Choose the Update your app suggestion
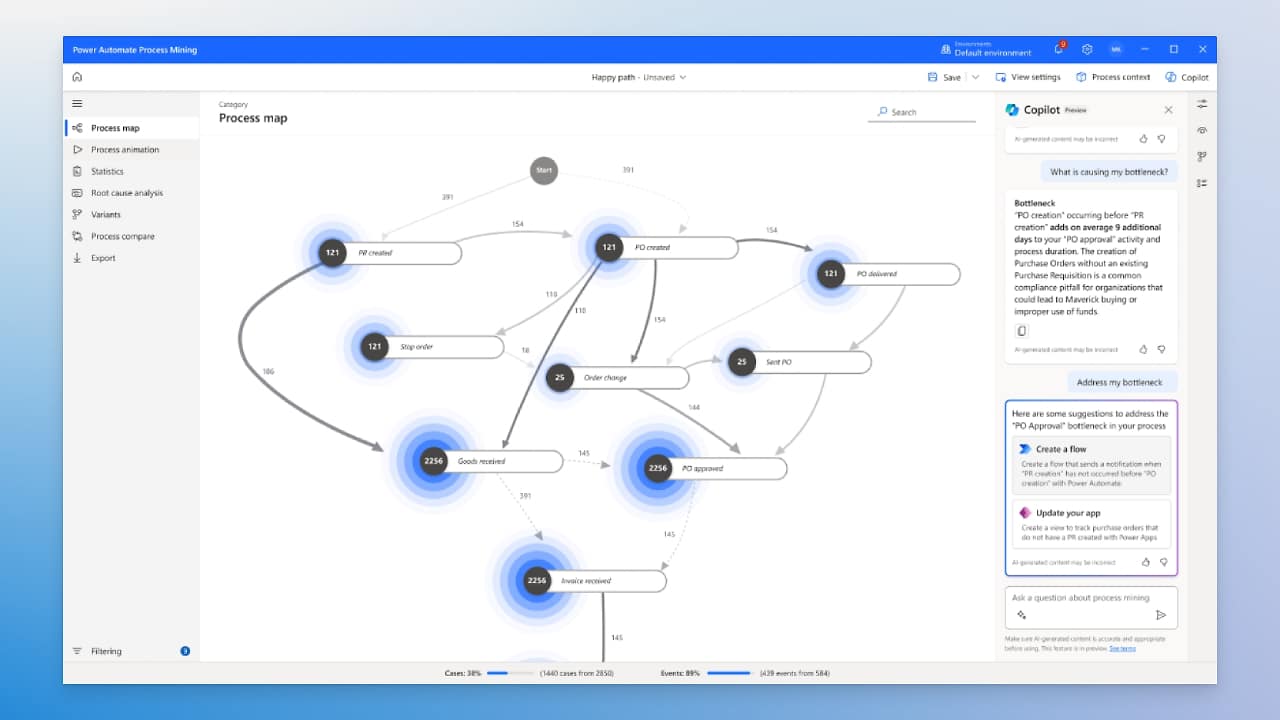Image resolution: width=1280 pixels, height=720 pixels. click(1091, 525)
